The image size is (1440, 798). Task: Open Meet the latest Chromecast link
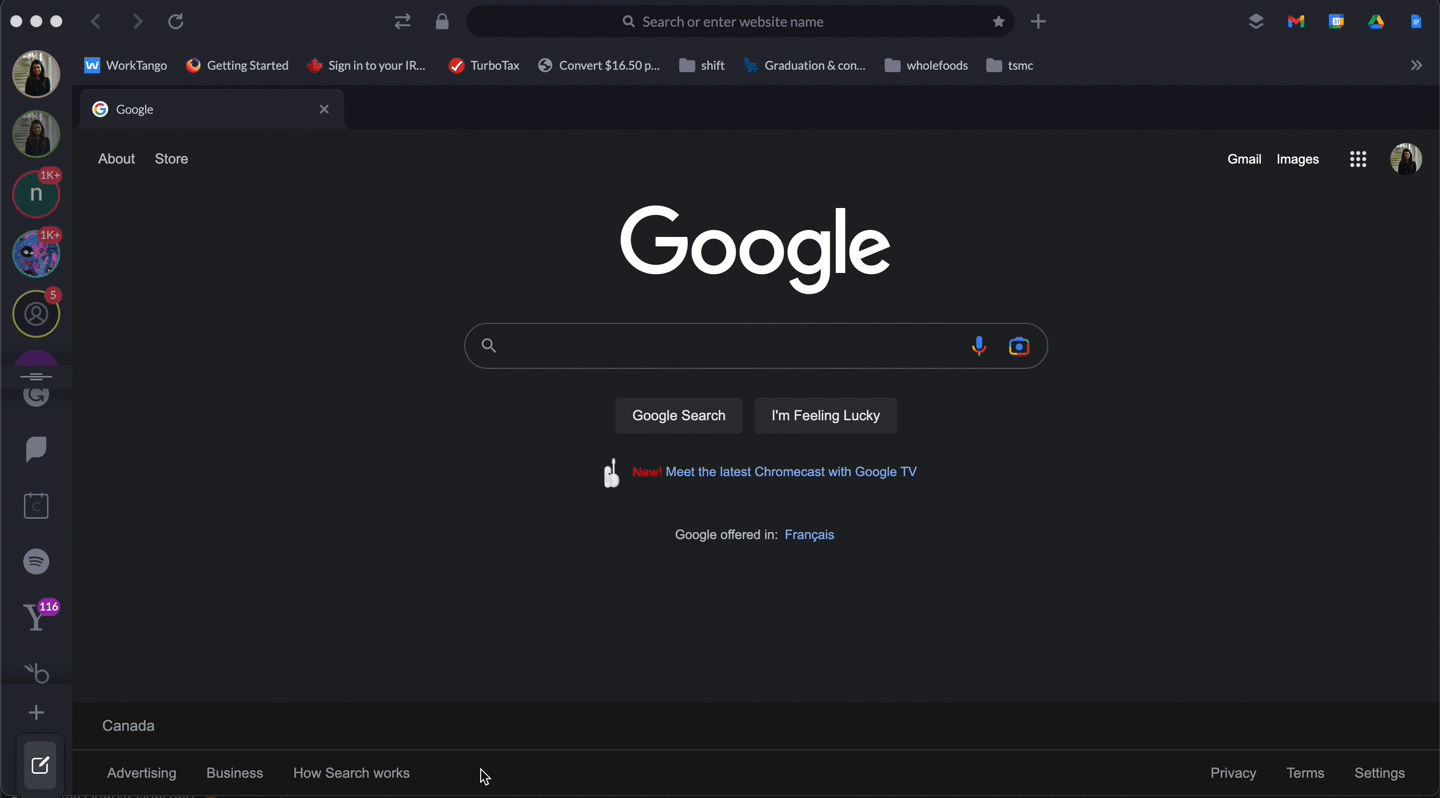coord(791,472)
